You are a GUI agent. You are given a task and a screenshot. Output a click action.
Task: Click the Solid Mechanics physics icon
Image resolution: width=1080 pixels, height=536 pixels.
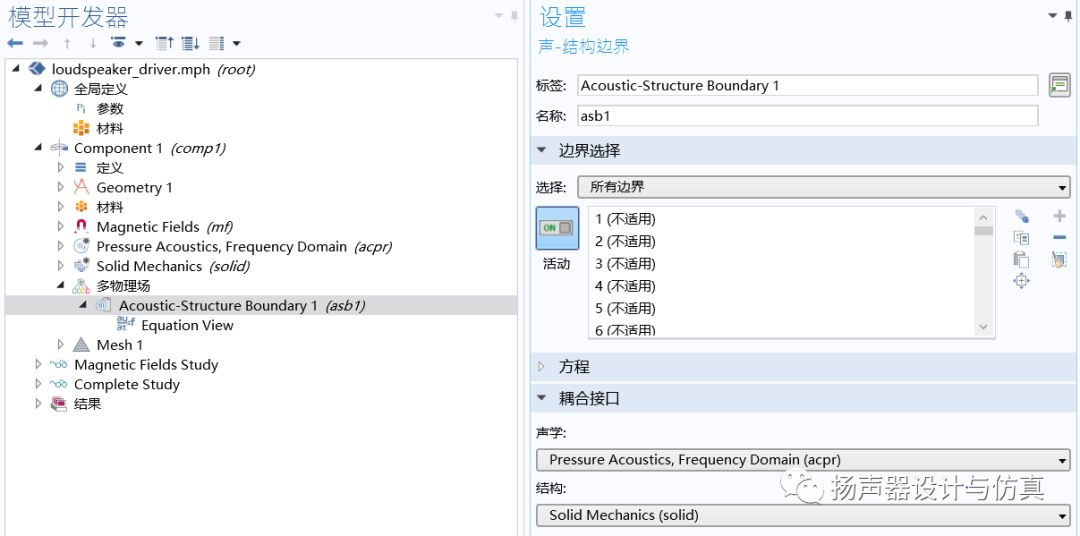point(81,266)
